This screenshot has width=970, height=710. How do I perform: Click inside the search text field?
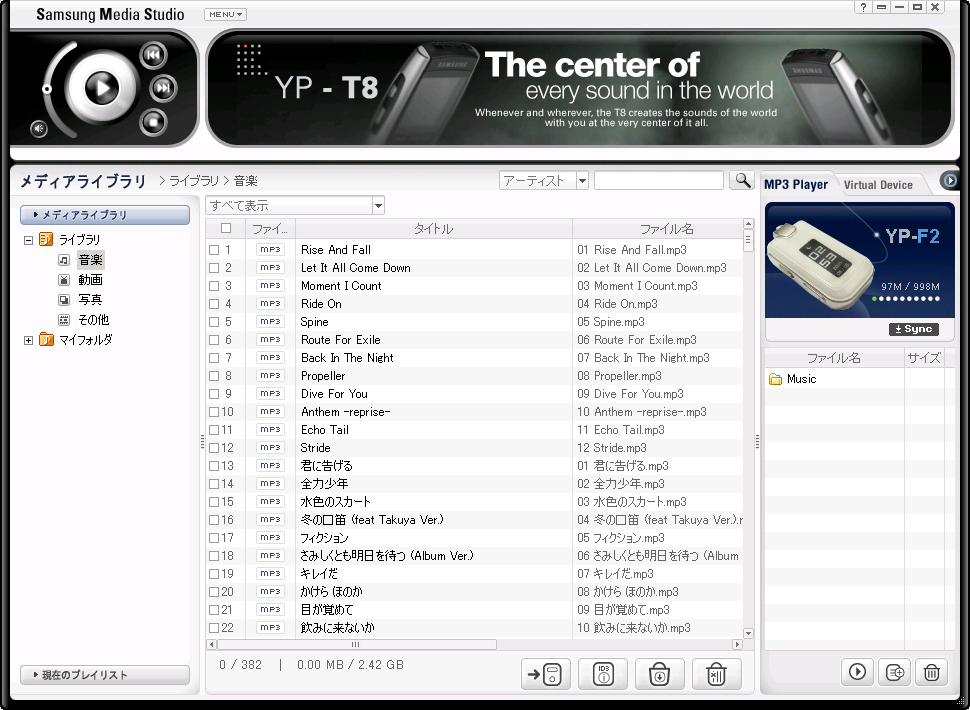[658, 181]
